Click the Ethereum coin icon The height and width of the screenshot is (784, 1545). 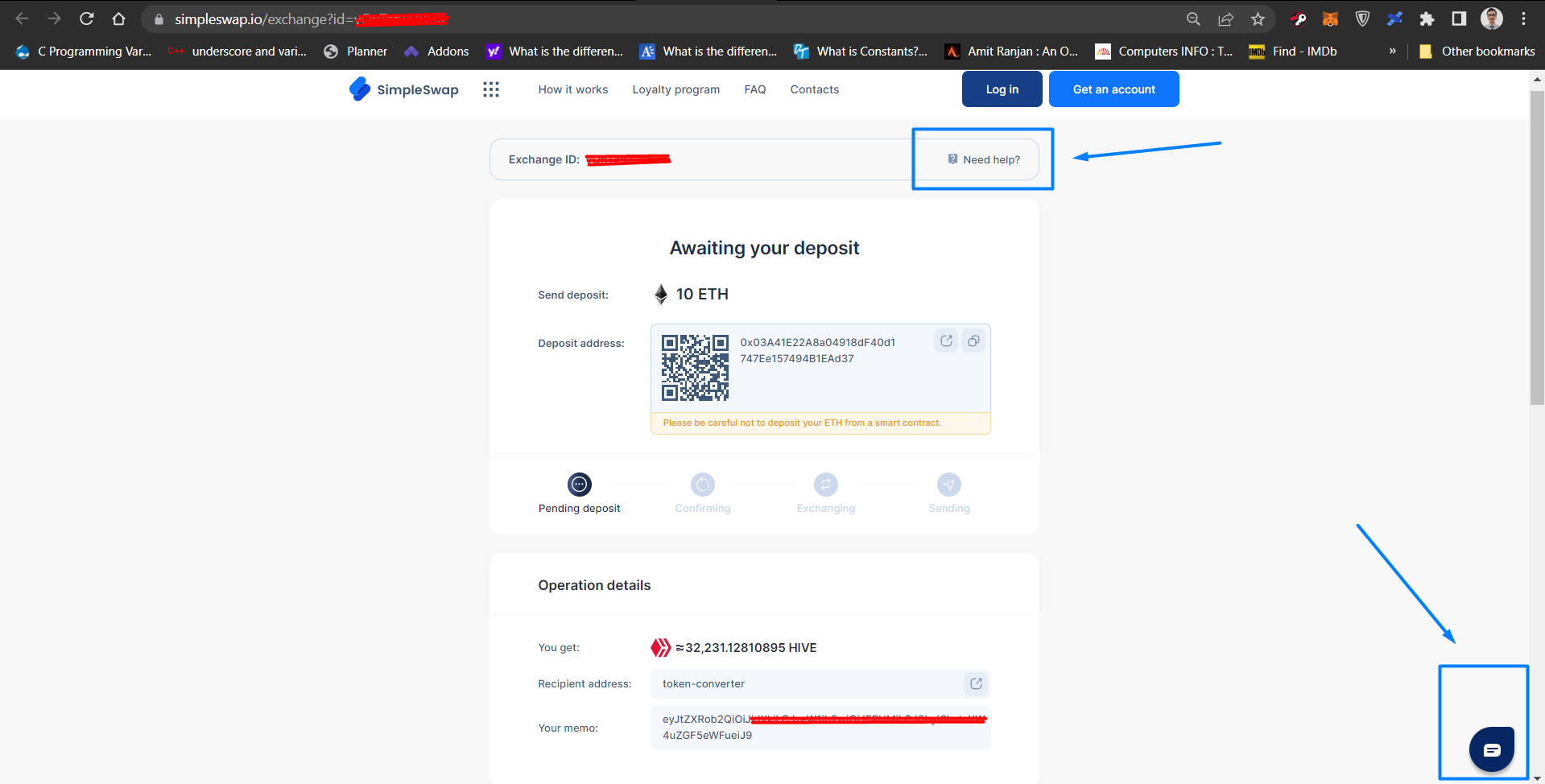(661, 295)
